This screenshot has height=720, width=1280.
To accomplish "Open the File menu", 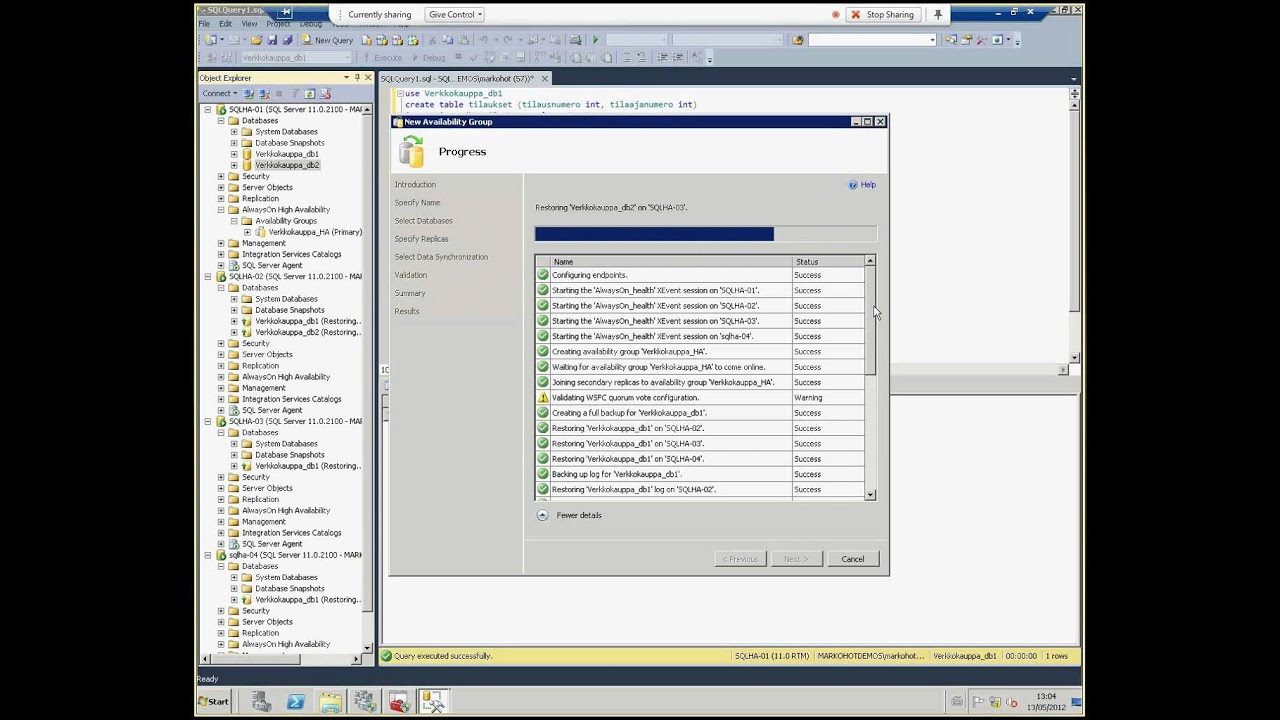I will click(x=204, y=24).
